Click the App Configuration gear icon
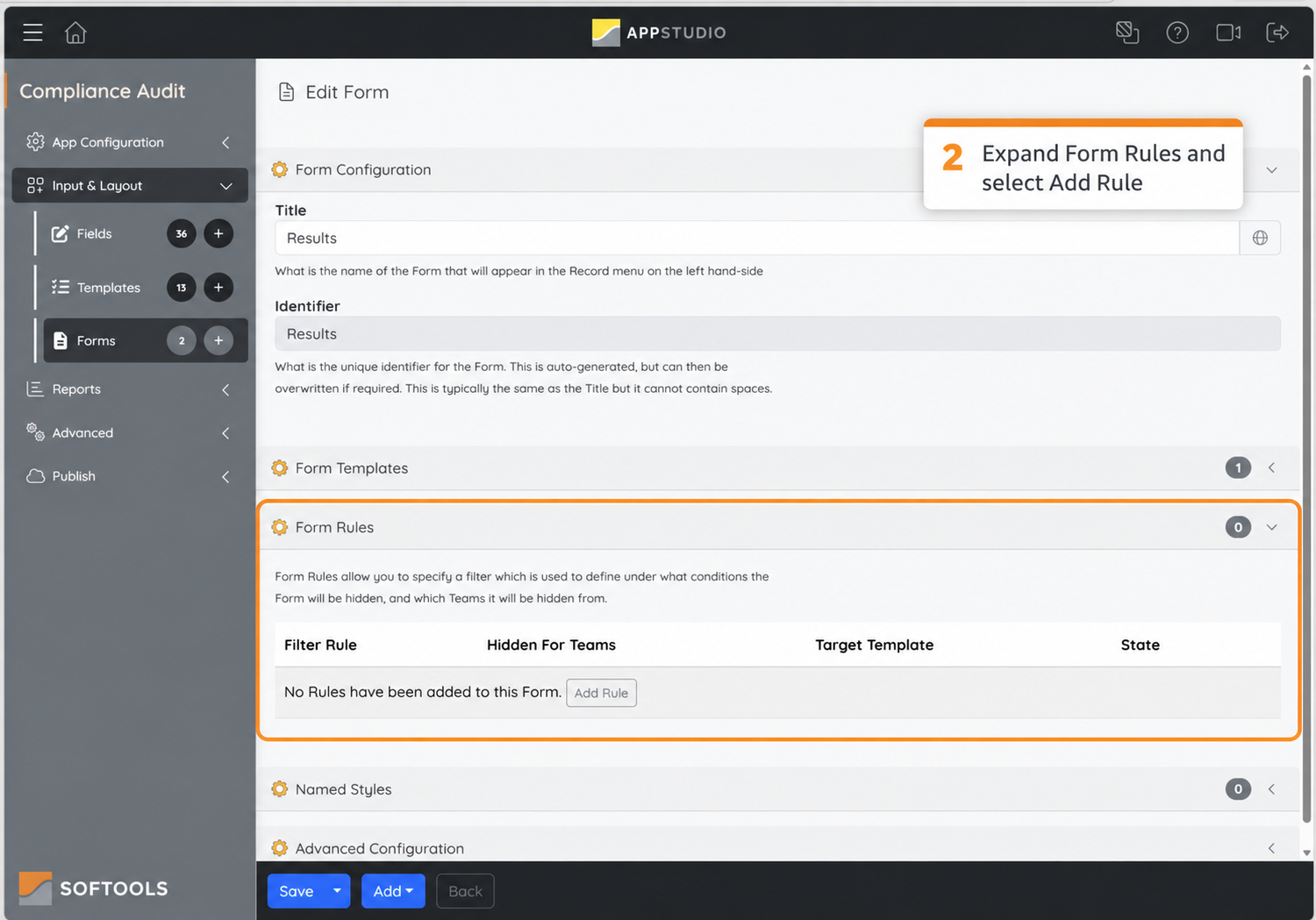The height and width of the screenshot is (920, 1316). pos(35,141)
